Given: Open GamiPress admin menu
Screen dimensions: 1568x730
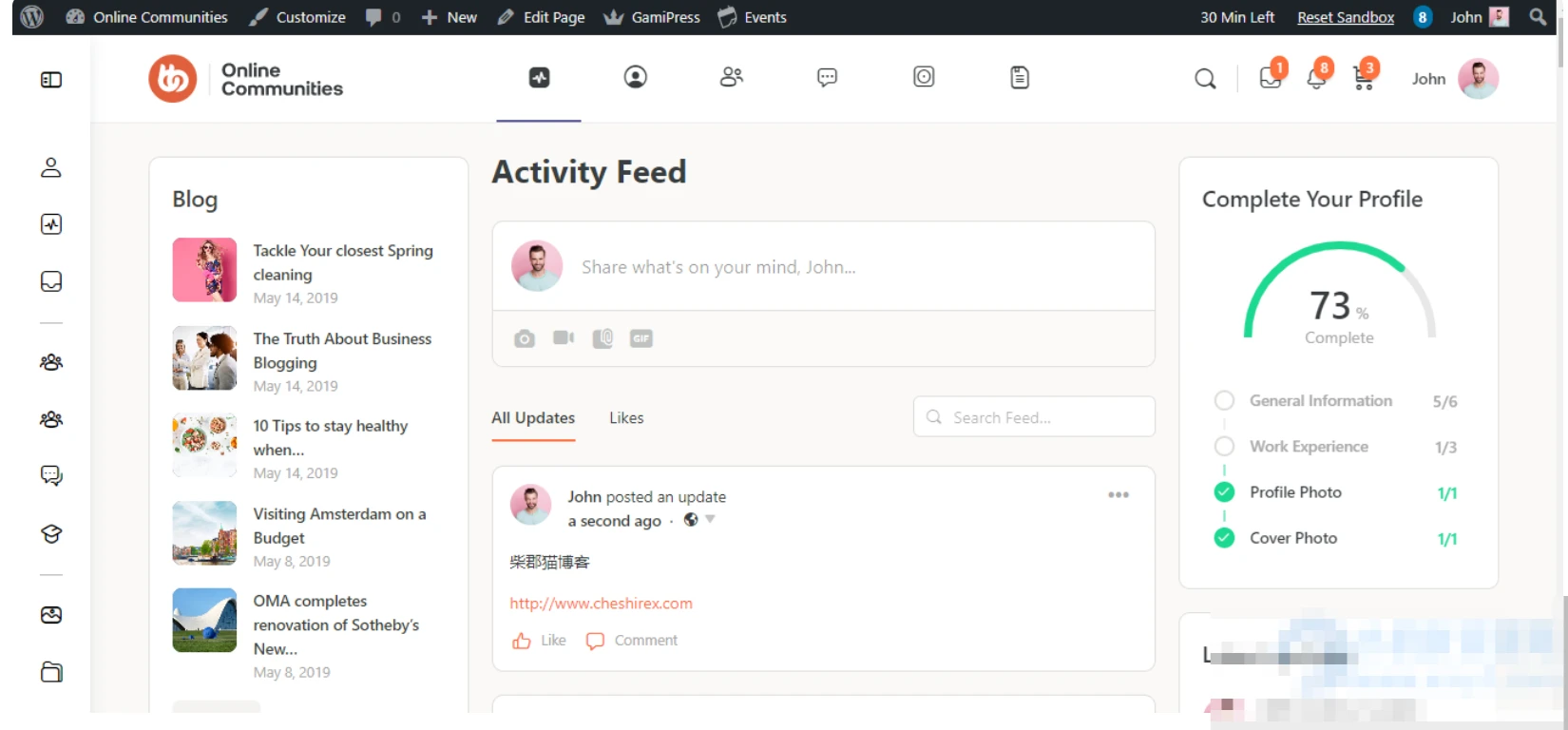Looking at the screenshot, I should 652,17.
